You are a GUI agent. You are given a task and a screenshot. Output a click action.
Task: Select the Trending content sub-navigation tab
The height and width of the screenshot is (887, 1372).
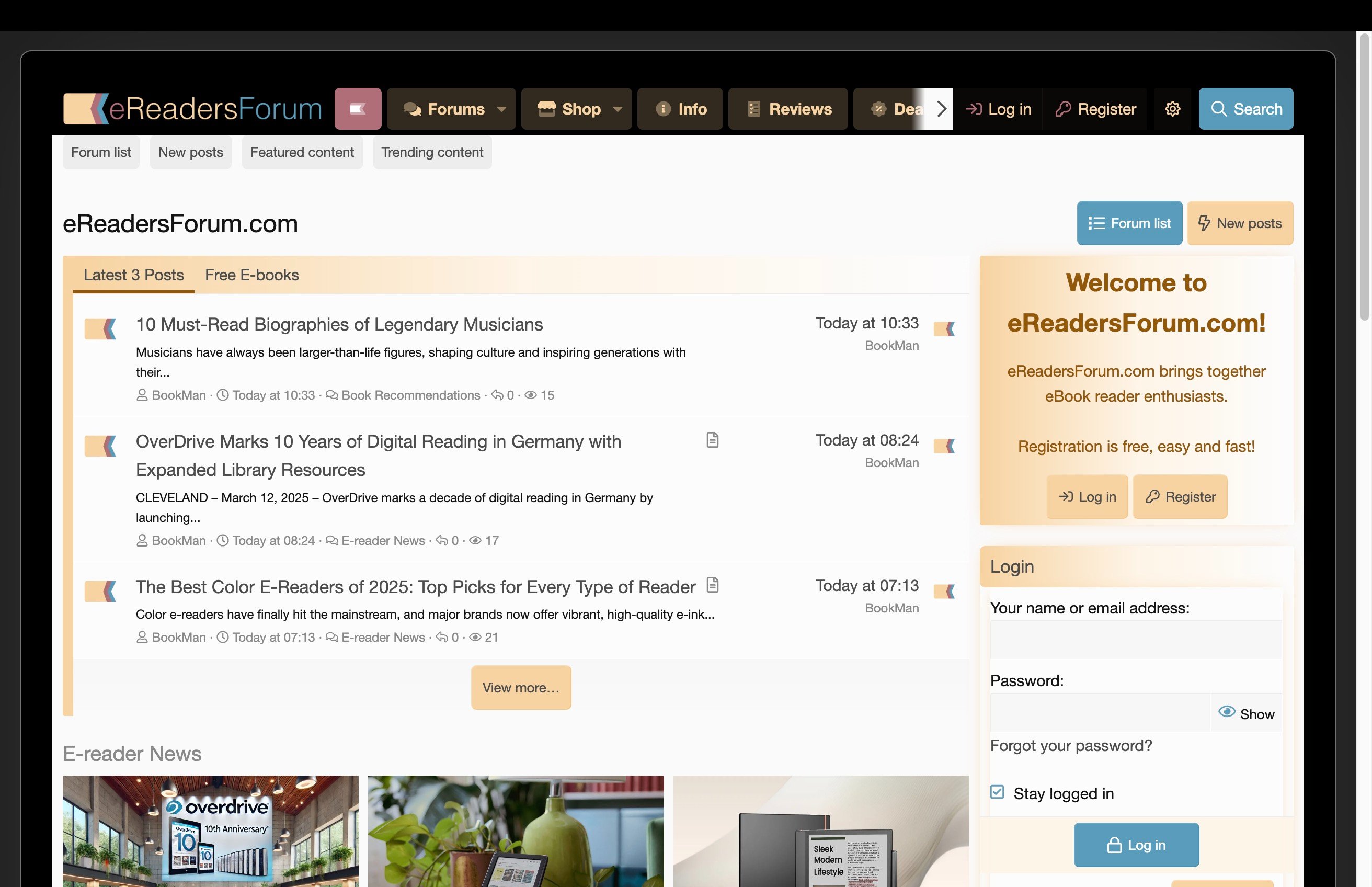432,152
